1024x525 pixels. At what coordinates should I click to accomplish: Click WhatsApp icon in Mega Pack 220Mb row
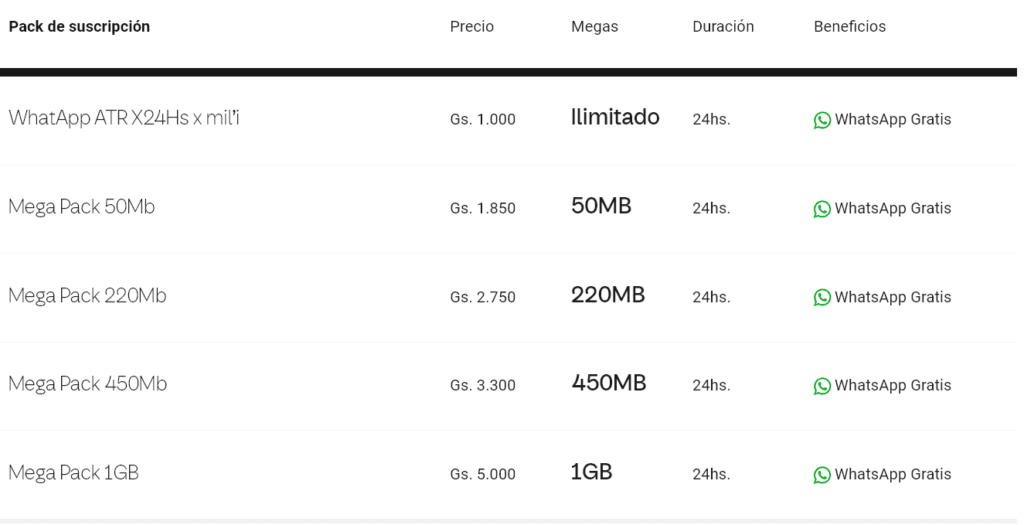pyautogui.click(x=822, y=297)
